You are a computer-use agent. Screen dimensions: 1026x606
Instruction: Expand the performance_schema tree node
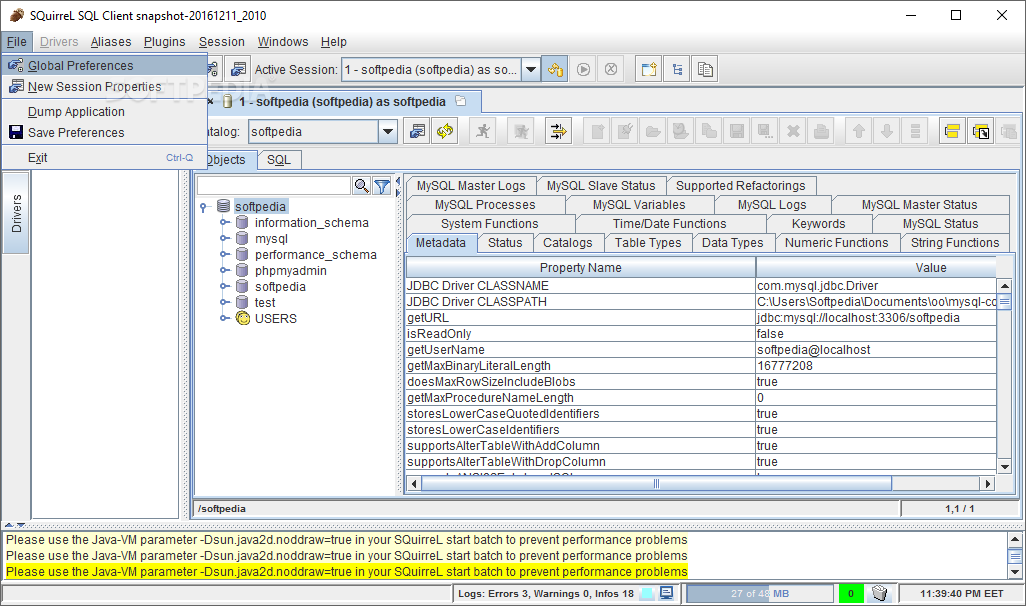[224, 254]
